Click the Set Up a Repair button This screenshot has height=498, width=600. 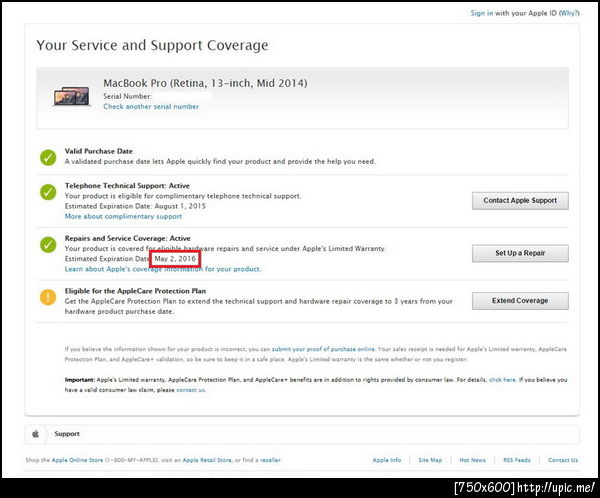coord(520,253)
